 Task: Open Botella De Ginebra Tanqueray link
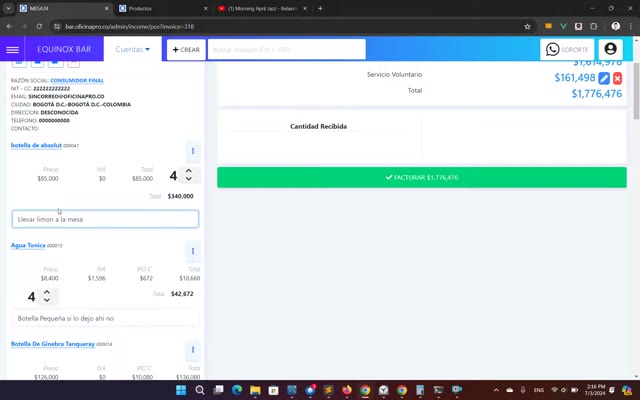coord(53,344)
